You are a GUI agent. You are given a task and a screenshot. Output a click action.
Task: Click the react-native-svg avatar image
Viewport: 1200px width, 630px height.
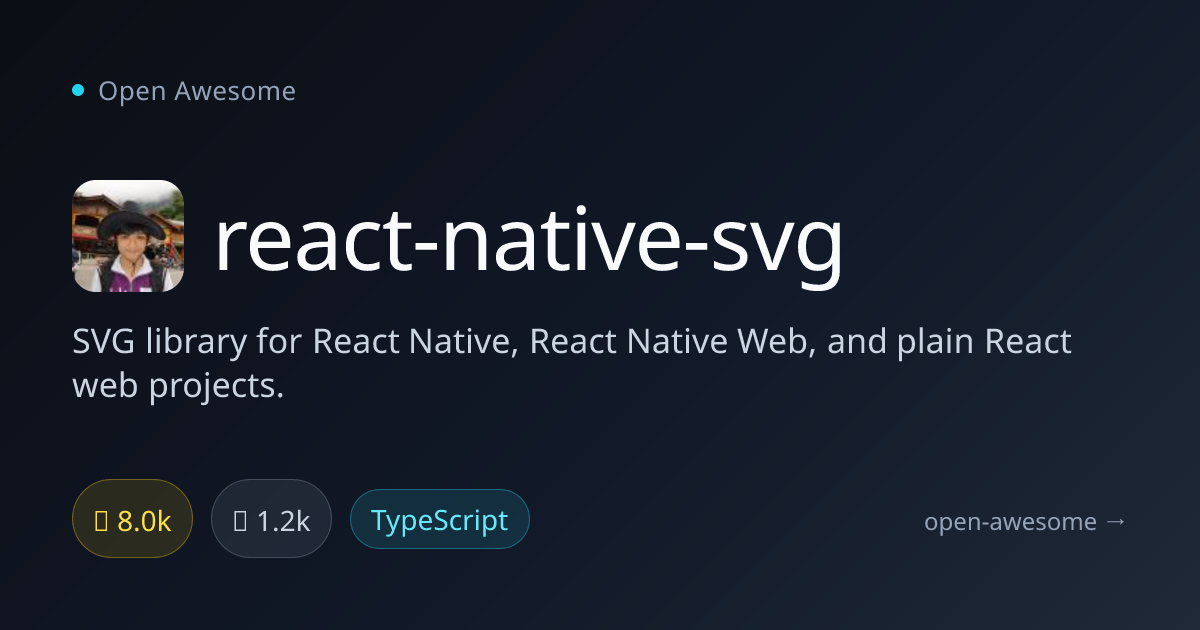tap(128, 236)
